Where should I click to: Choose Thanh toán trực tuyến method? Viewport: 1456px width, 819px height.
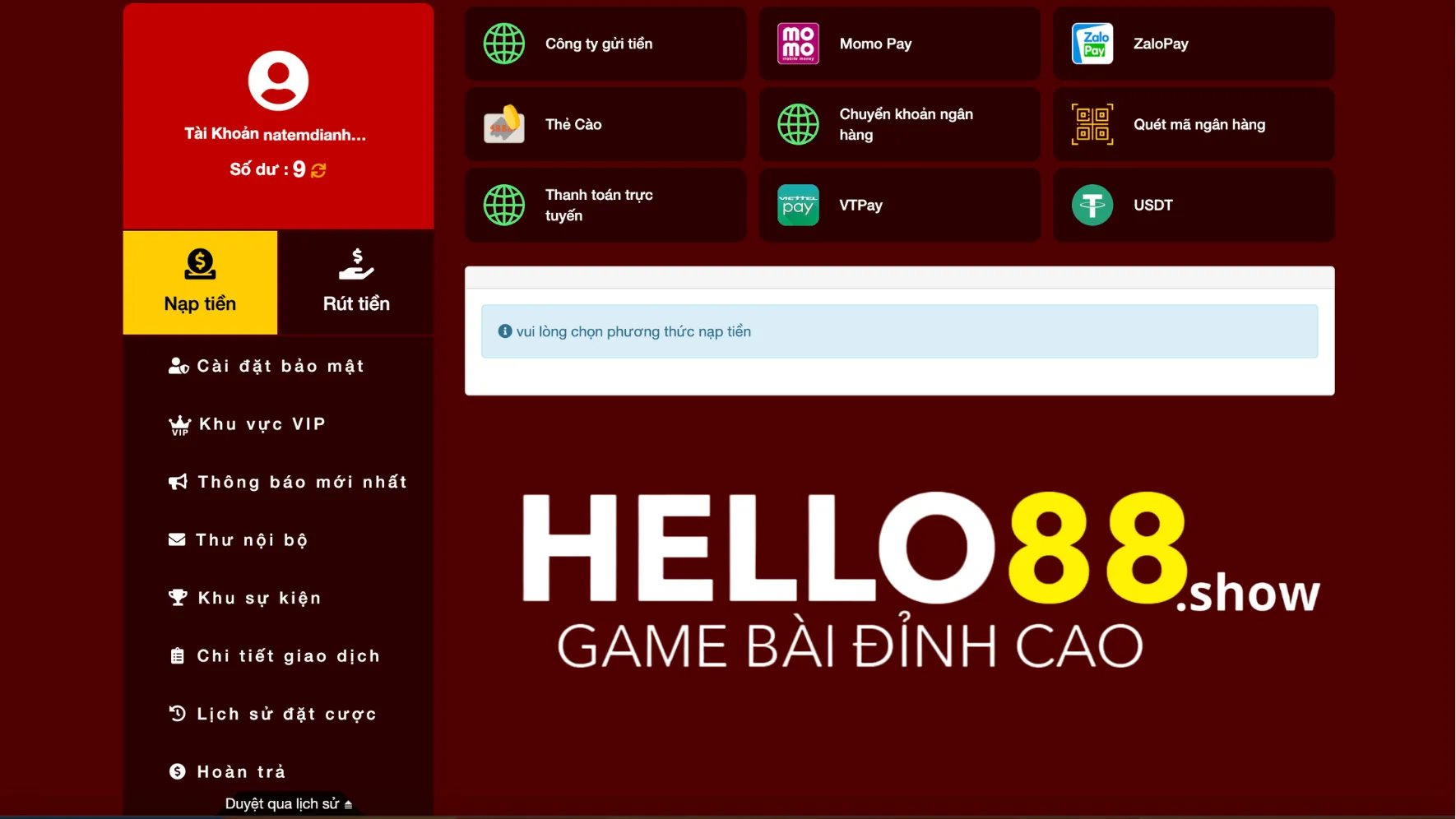coord(605,205)
